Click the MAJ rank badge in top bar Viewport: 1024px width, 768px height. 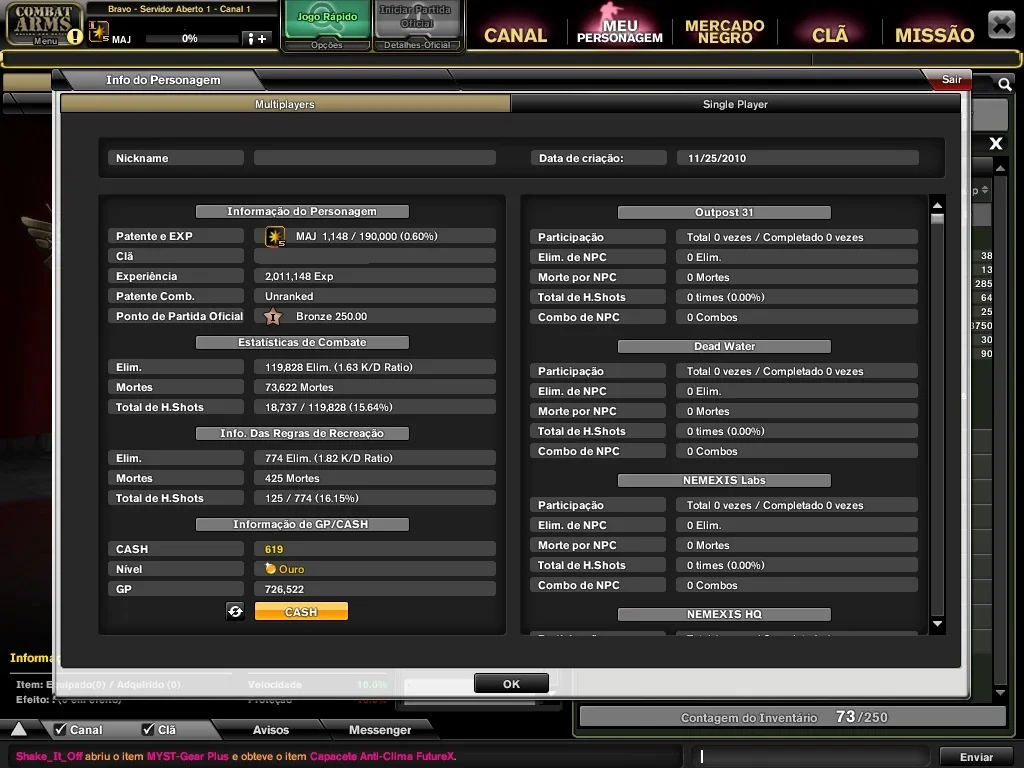tap(99, 32)
